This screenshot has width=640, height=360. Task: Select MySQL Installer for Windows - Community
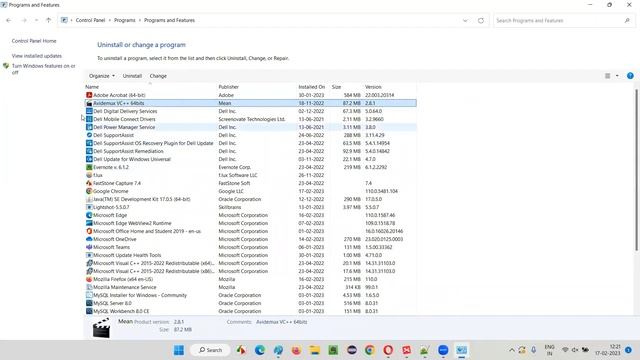(250, 295)
